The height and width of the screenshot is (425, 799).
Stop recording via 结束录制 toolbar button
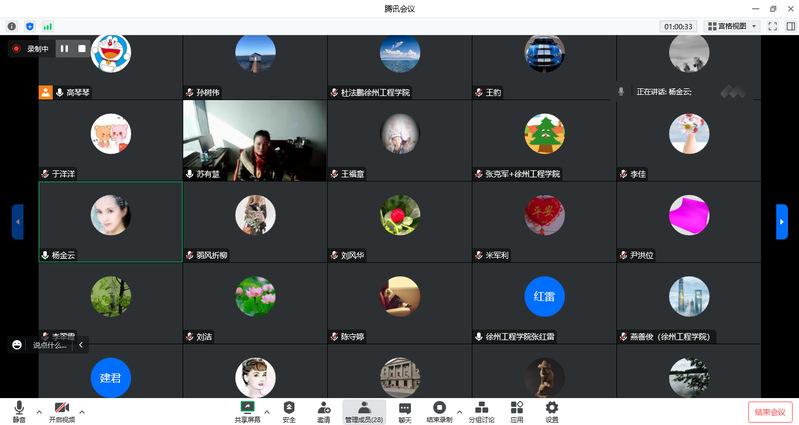tap(439, 411)
